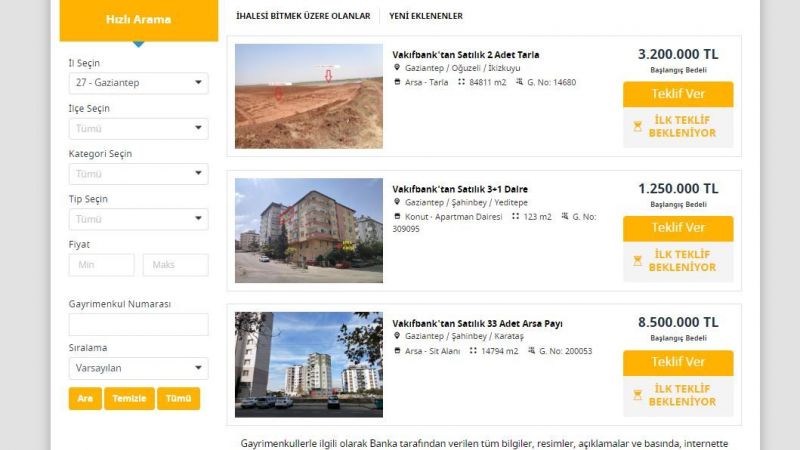This screenshot has width=800, height=450.
Task: Click the Temizle button
Action: [129, 398]
